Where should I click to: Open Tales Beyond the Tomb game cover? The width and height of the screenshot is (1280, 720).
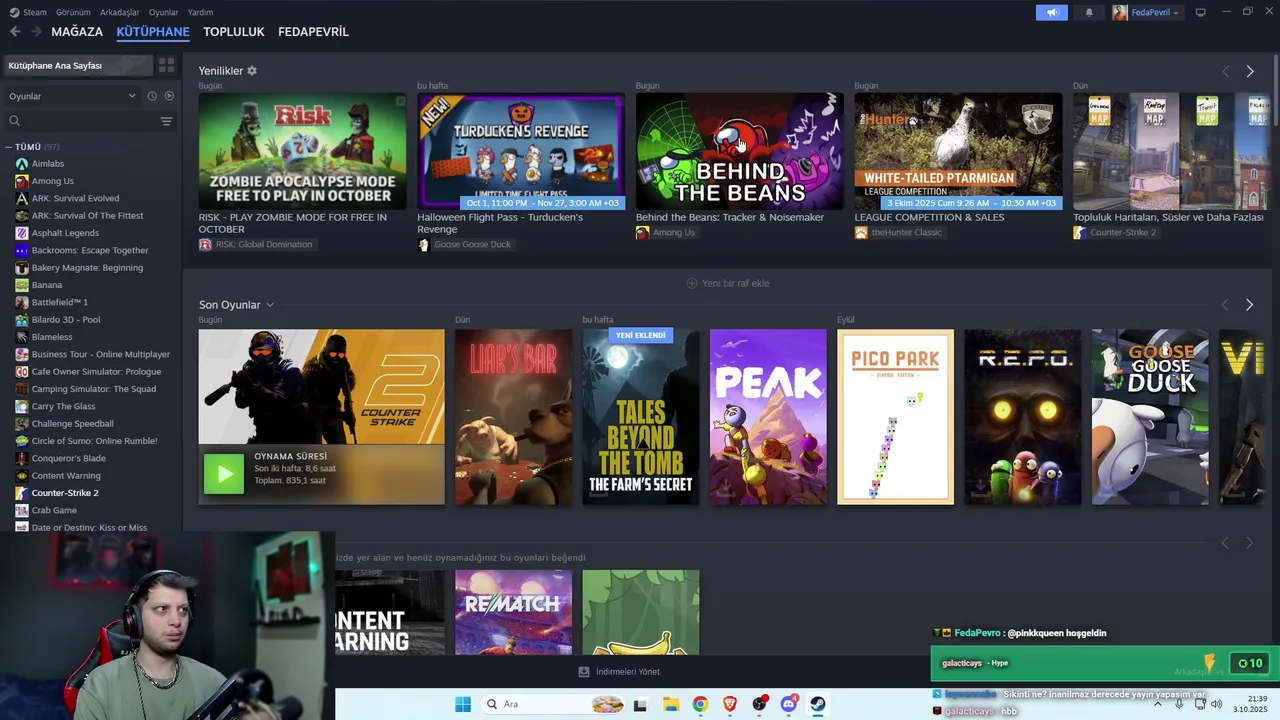[x=641, y=417]
